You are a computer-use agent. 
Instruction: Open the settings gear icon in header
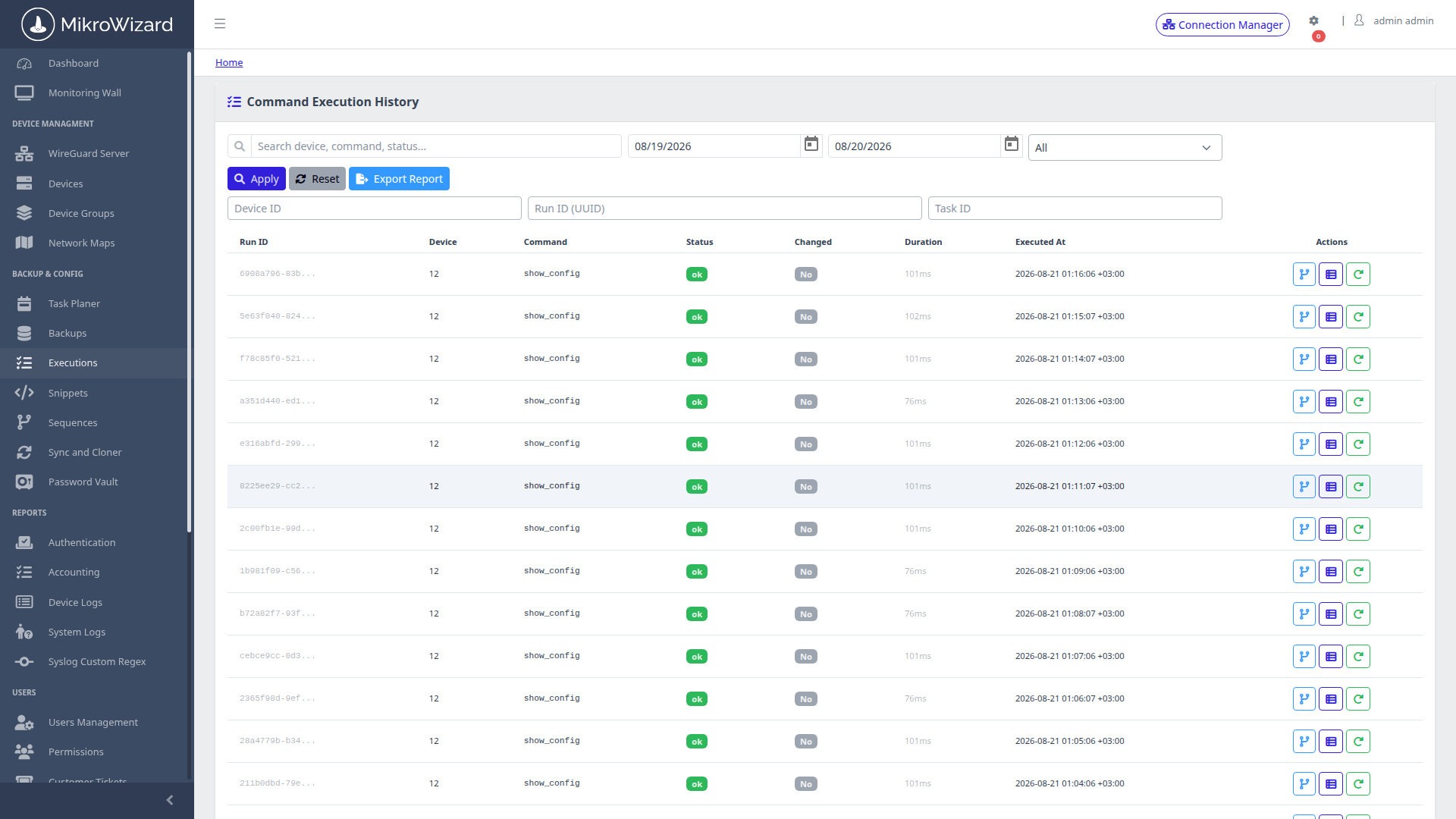coord(1313,21)
